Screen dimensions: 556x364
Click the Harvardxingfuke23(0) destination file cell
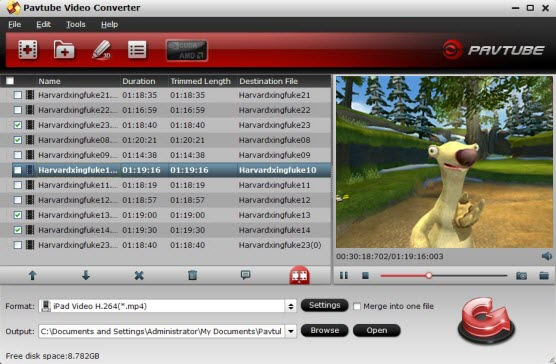point(280,245)
